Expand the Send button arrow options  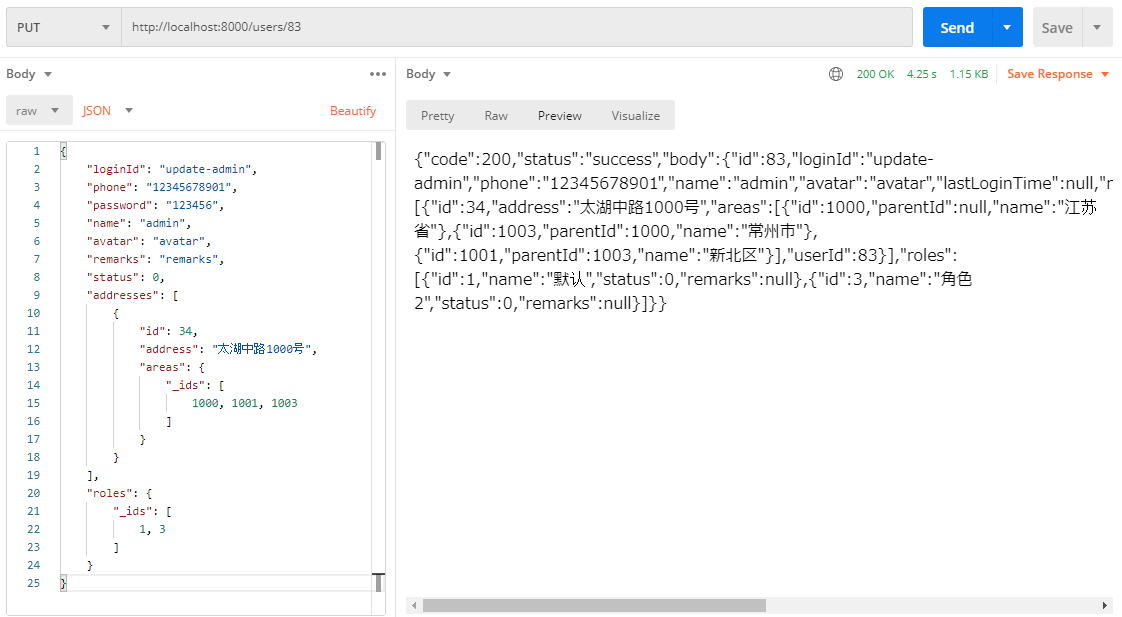(1007, 28)
